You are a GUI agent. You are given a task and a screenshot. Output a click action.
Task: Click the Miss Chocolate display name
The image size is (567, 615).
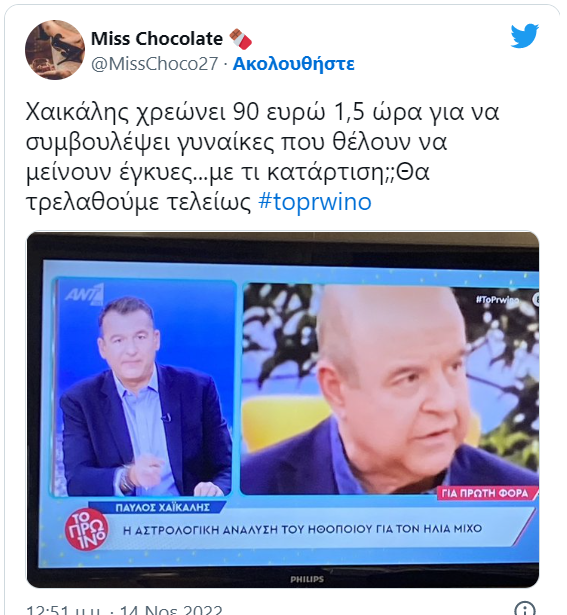coord(157,39)
